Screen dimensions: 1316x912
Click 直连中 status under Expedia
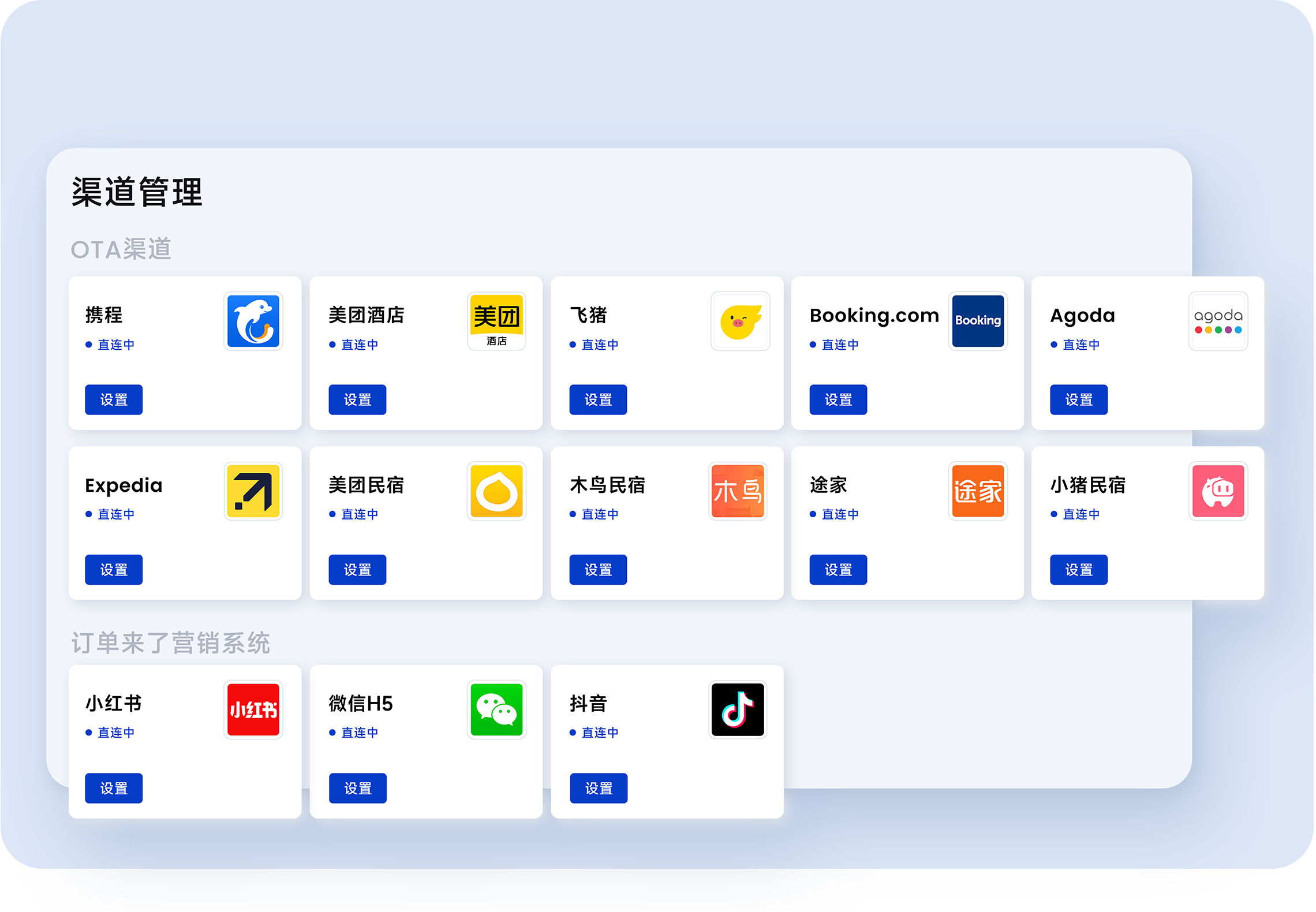click(110, 514)
